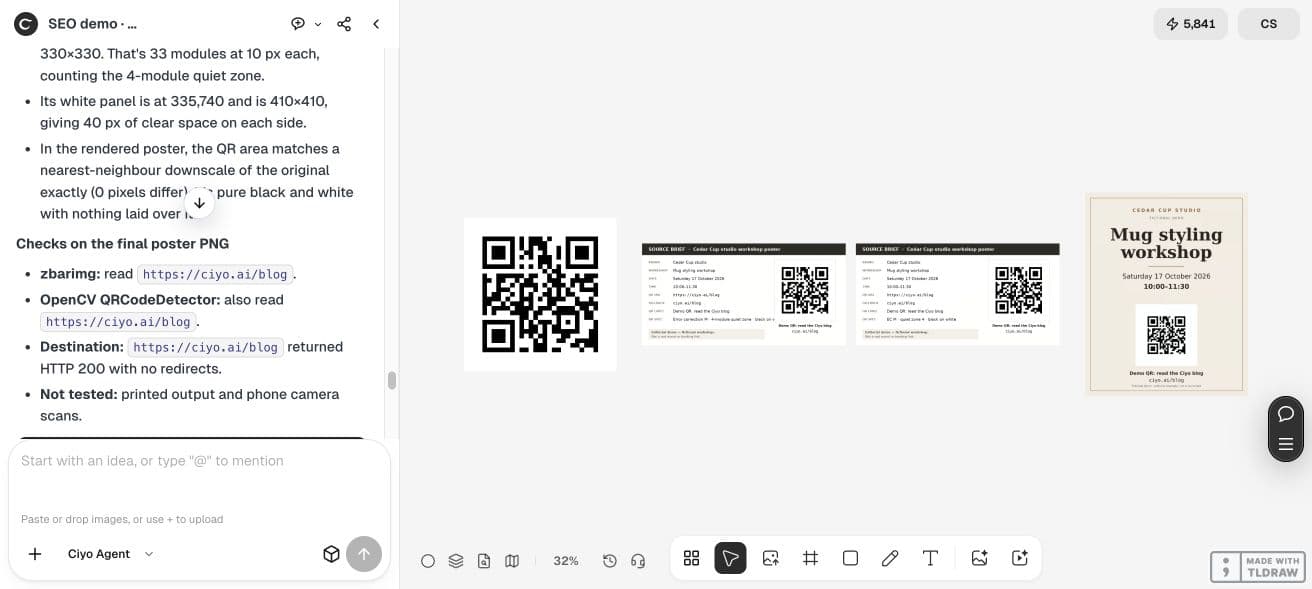
Task: Open the version history icon
Action: click(610, 561)
